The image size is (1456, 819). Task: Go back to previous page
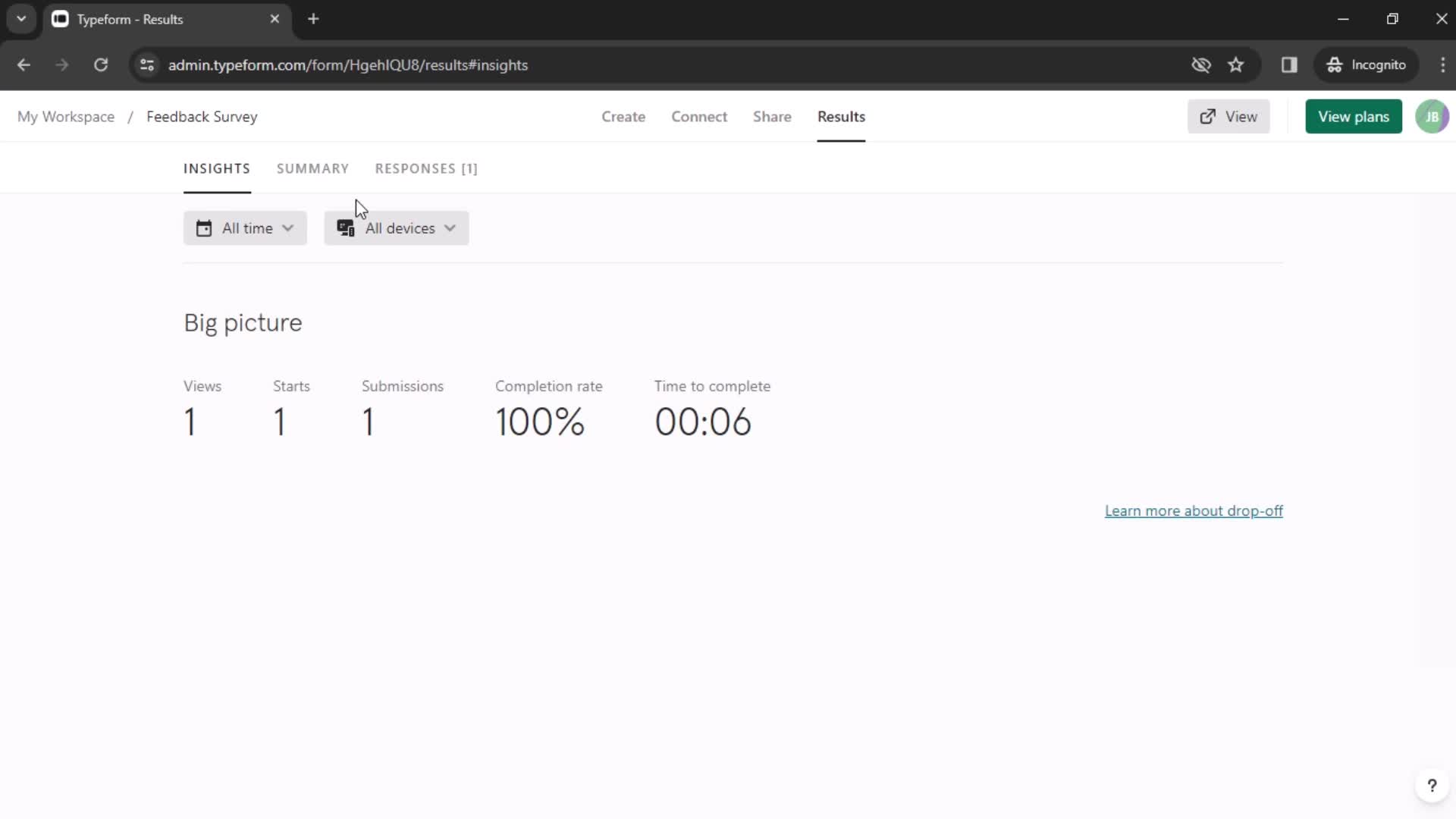tap(24, 65)
